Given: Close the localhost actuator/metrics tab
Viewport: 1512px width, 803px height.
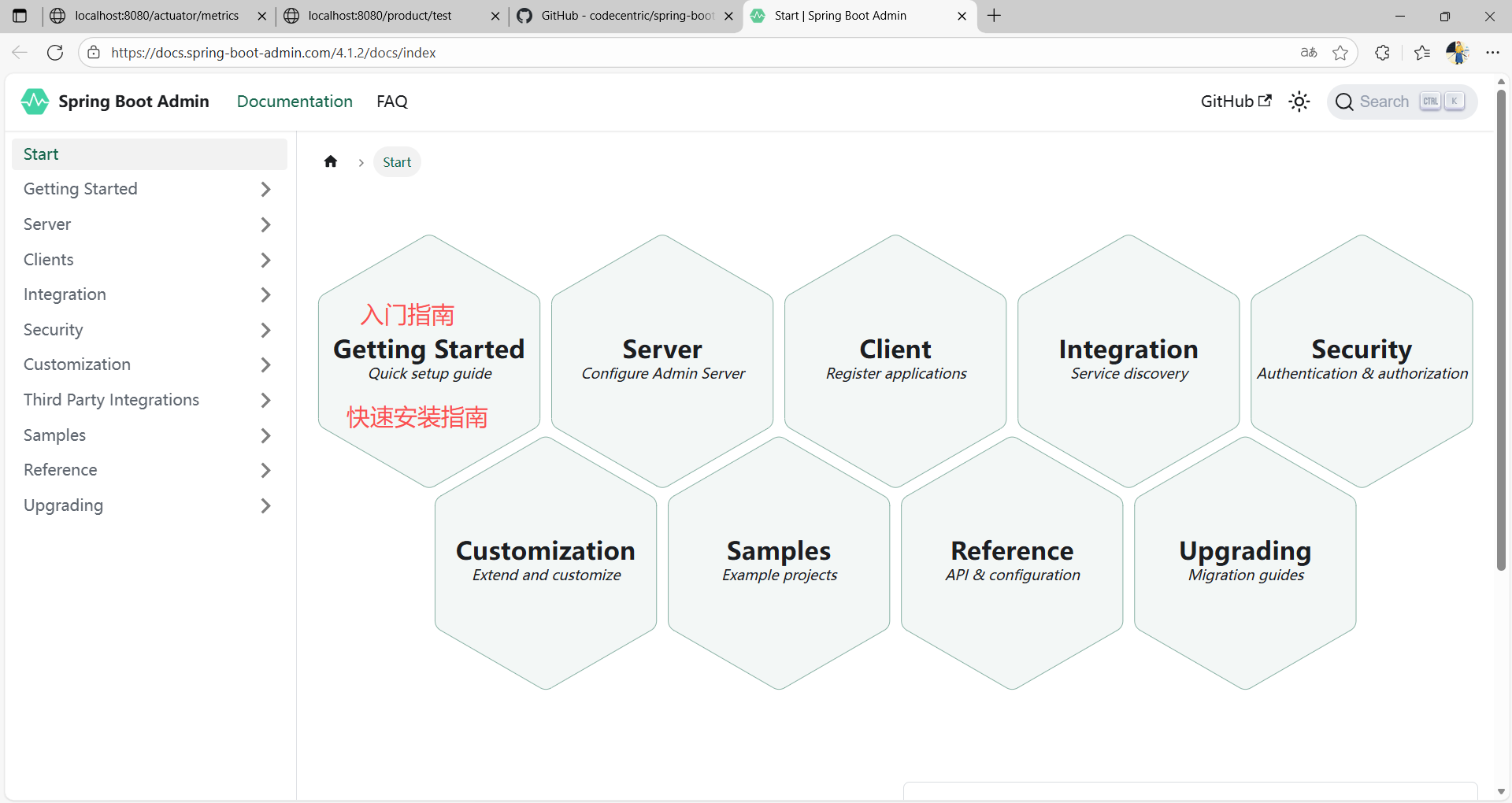Looking at the screenshot, I should pyautogui.click(x=261, y=16).
